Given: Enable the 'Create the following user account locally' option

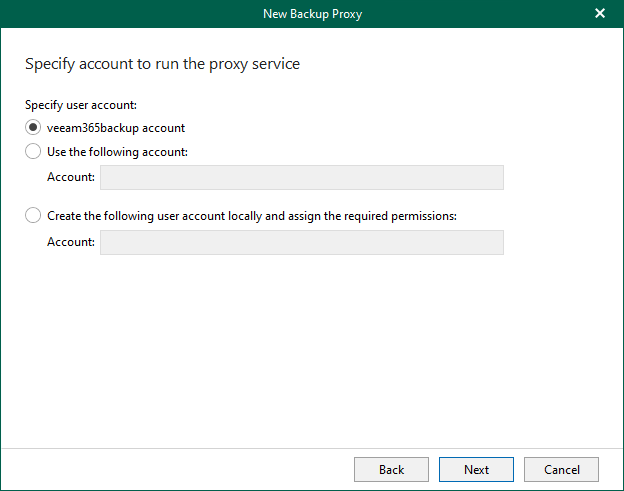Looking at the screenshot, I should [x=34, y=215].
